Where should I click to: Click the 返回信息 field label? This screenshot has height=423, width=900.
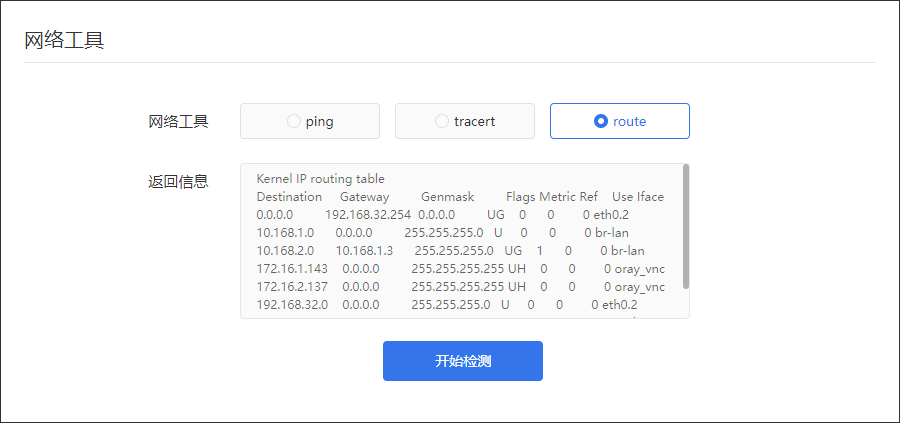[x=179, y=182]
